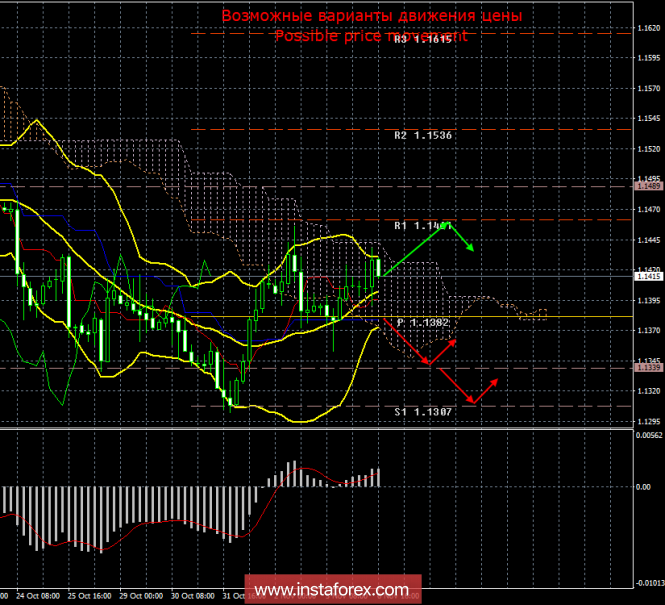Click the 1.1489 price level tag
The width and height of the screenshot is (665, 605).
pyautogui.click(x=649, y=186)
